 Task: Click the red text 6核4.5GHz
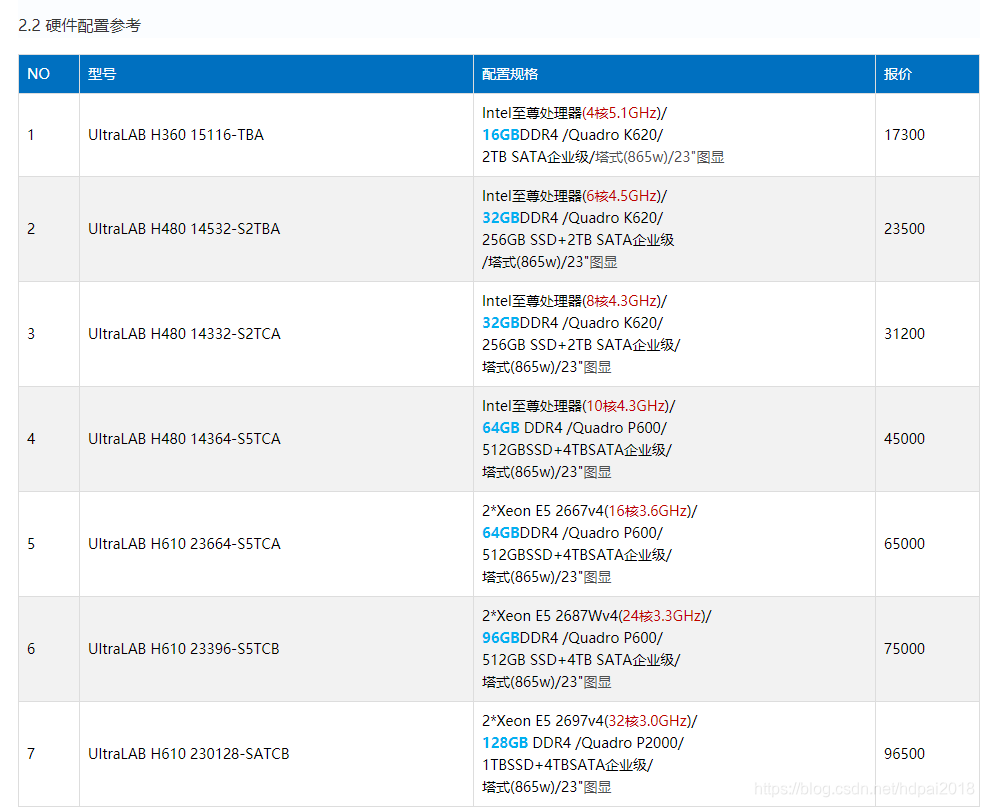click(622, 196)
